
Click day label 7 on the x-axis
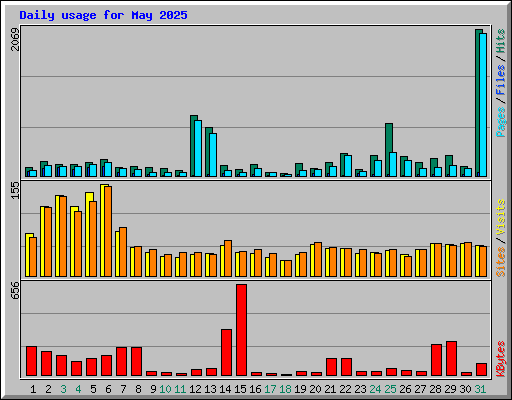(x=123, y=389)
